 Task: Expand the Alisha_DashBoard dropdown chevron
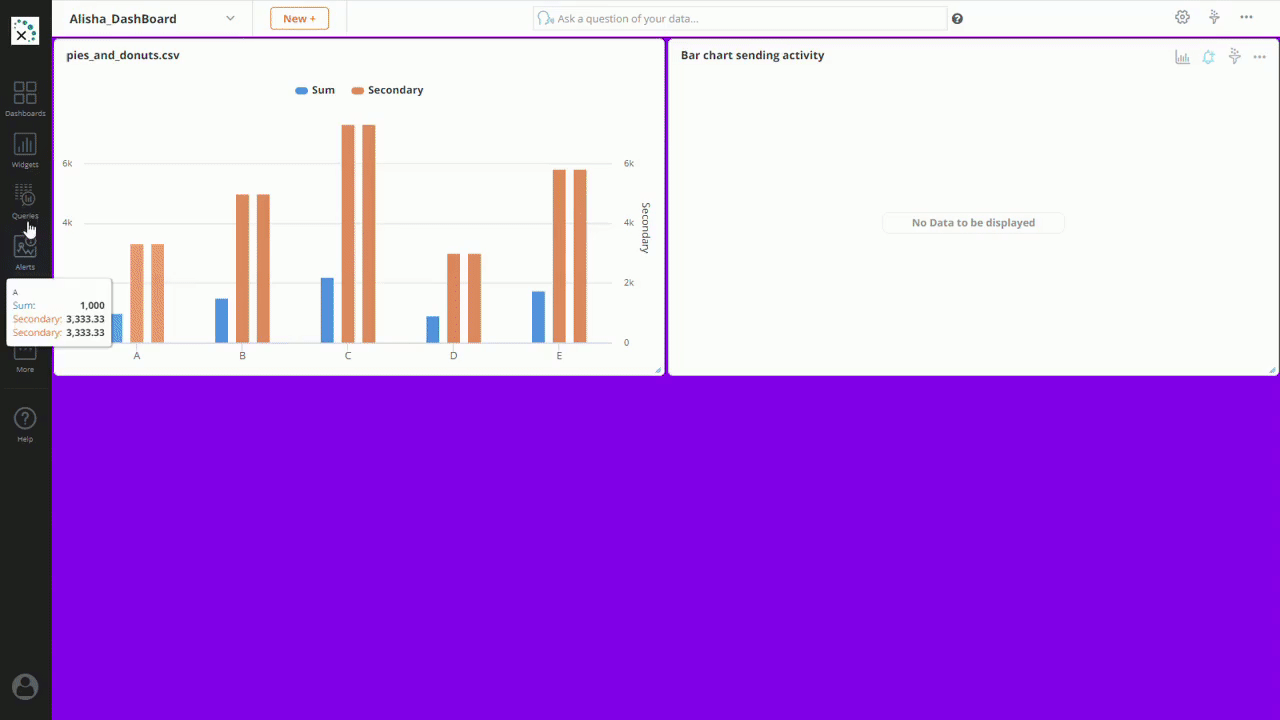coord(230,18)
